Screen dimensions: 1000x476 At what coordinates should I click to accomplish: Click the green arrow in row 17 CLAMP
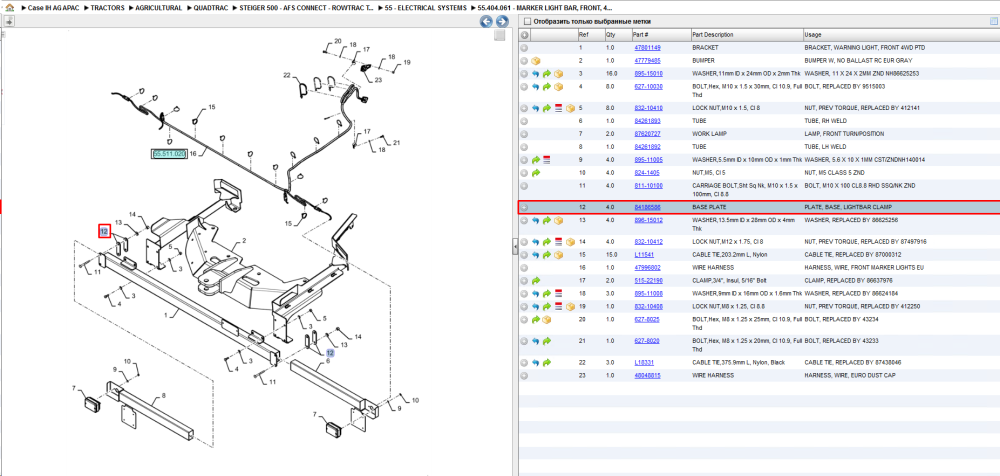point(536,280)
